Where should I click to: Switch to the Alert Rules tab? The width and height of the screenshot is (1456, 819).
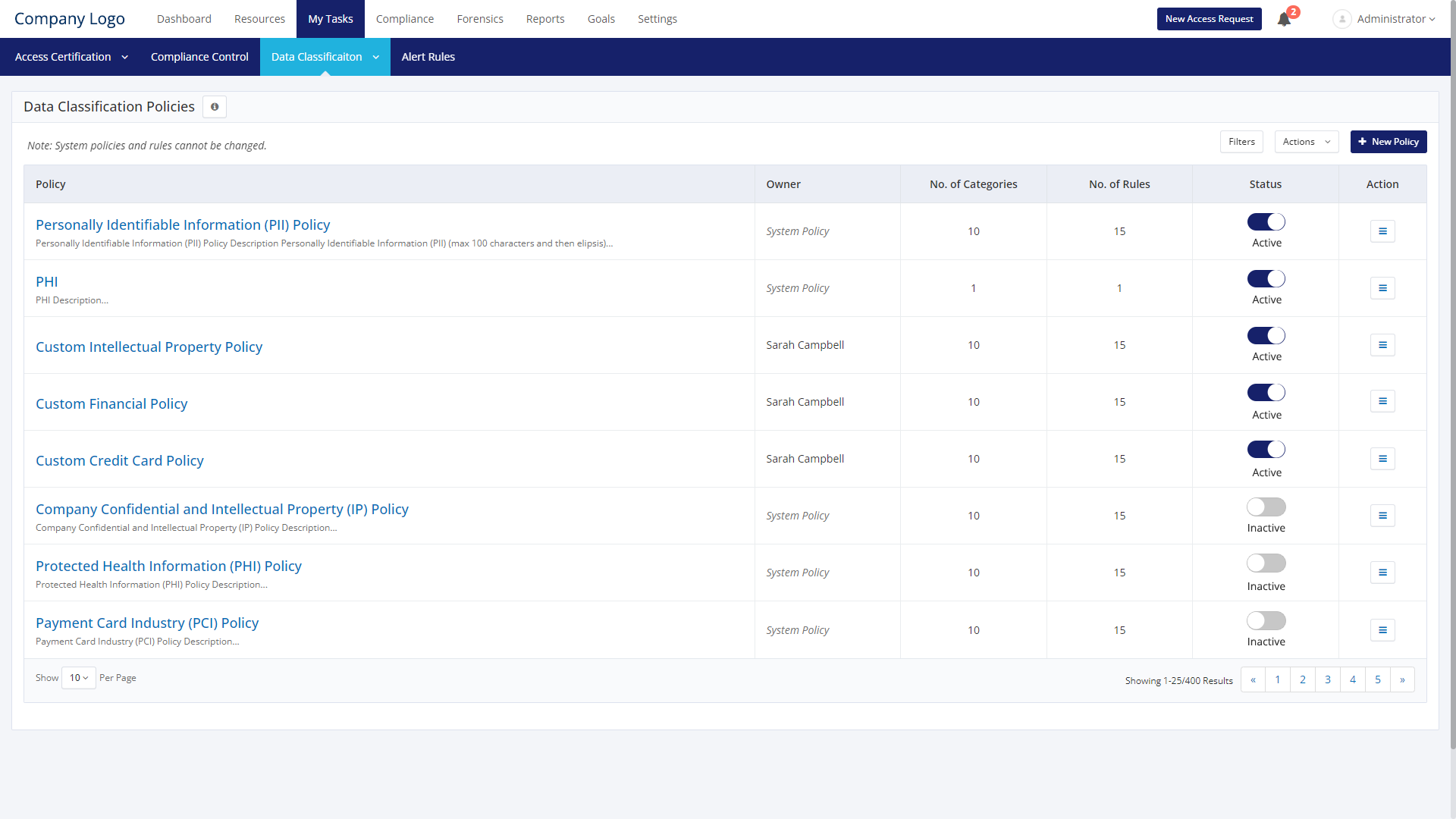click(428, 57)
